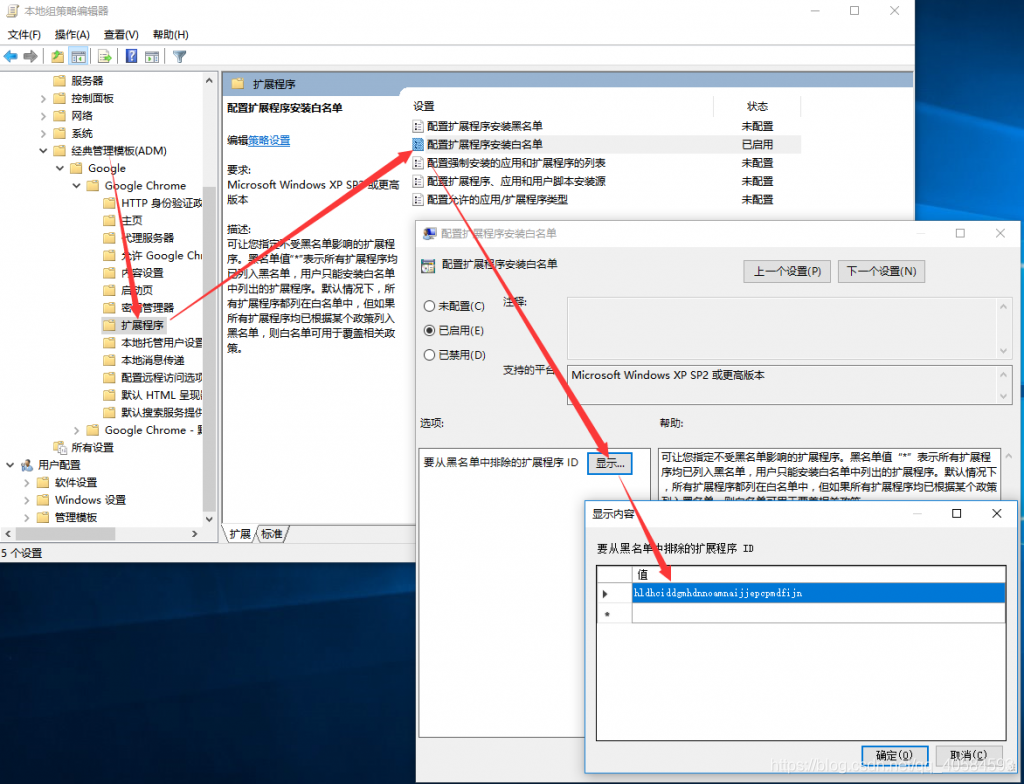Click the 下一个设置(N) button
Viewport: 1024px width, 784px height.
pos(881,271)
